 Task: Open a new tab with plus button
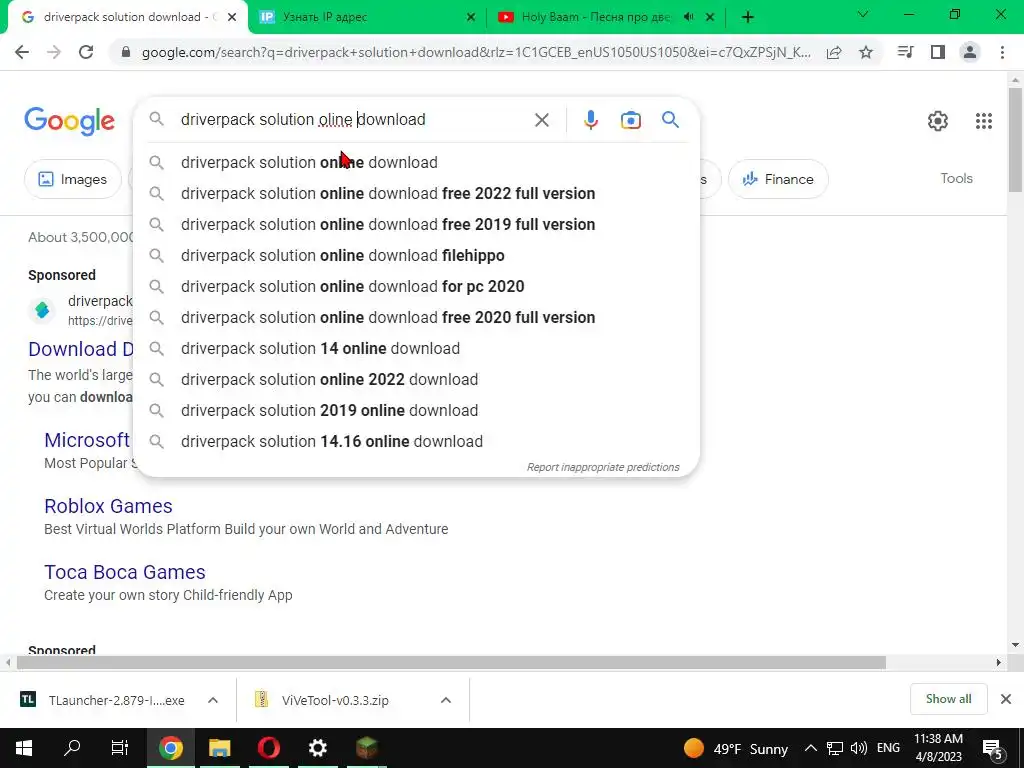pos(748,17)
